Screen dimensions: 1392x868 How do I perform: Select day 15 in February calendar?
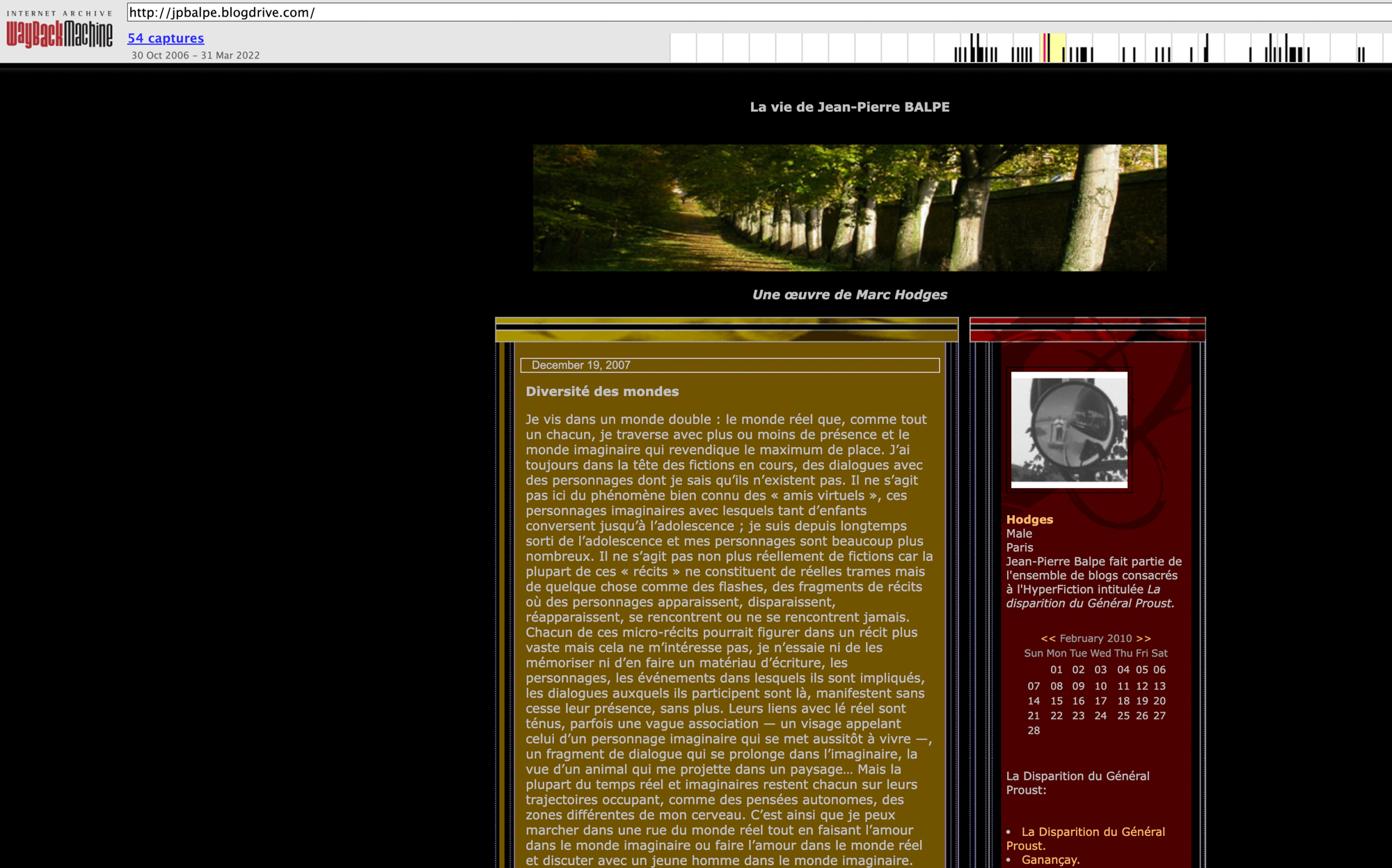1057,701
